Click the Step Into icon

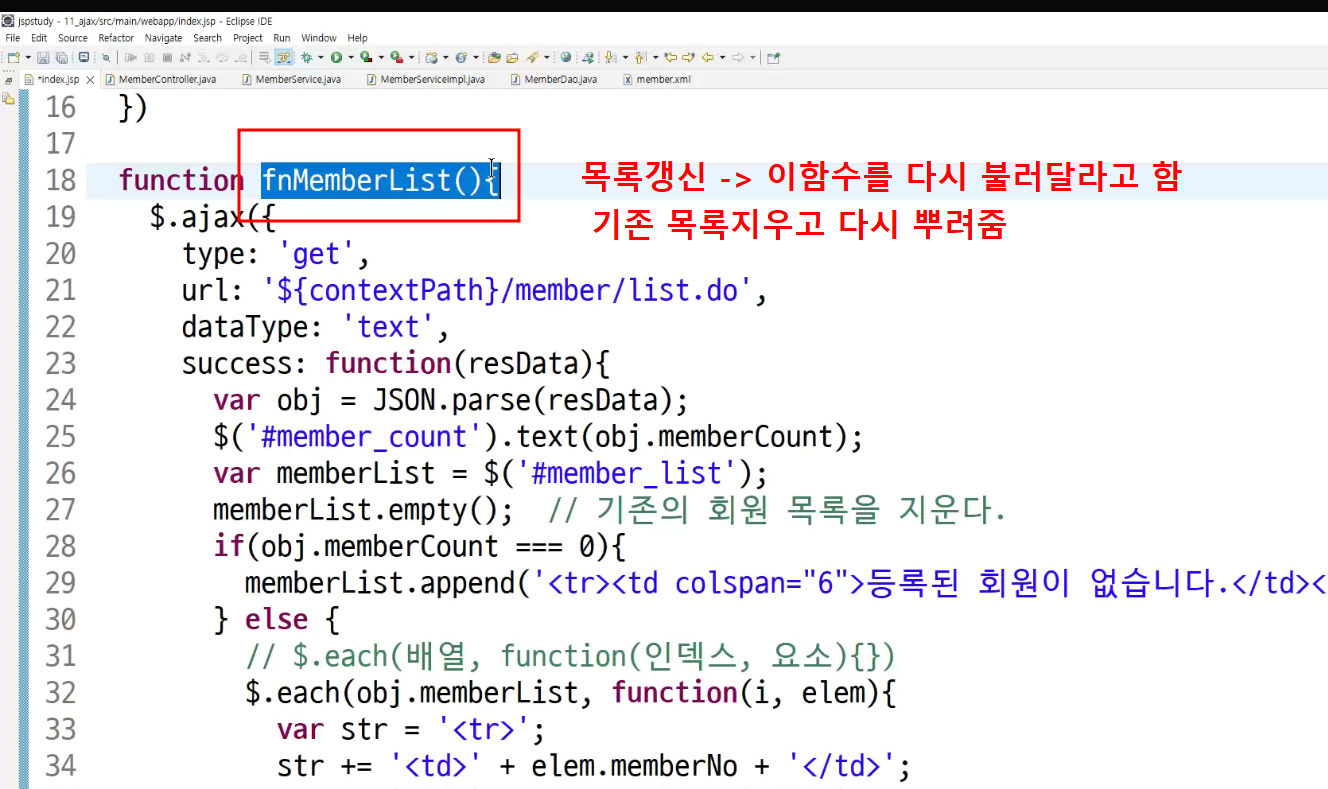204,58
